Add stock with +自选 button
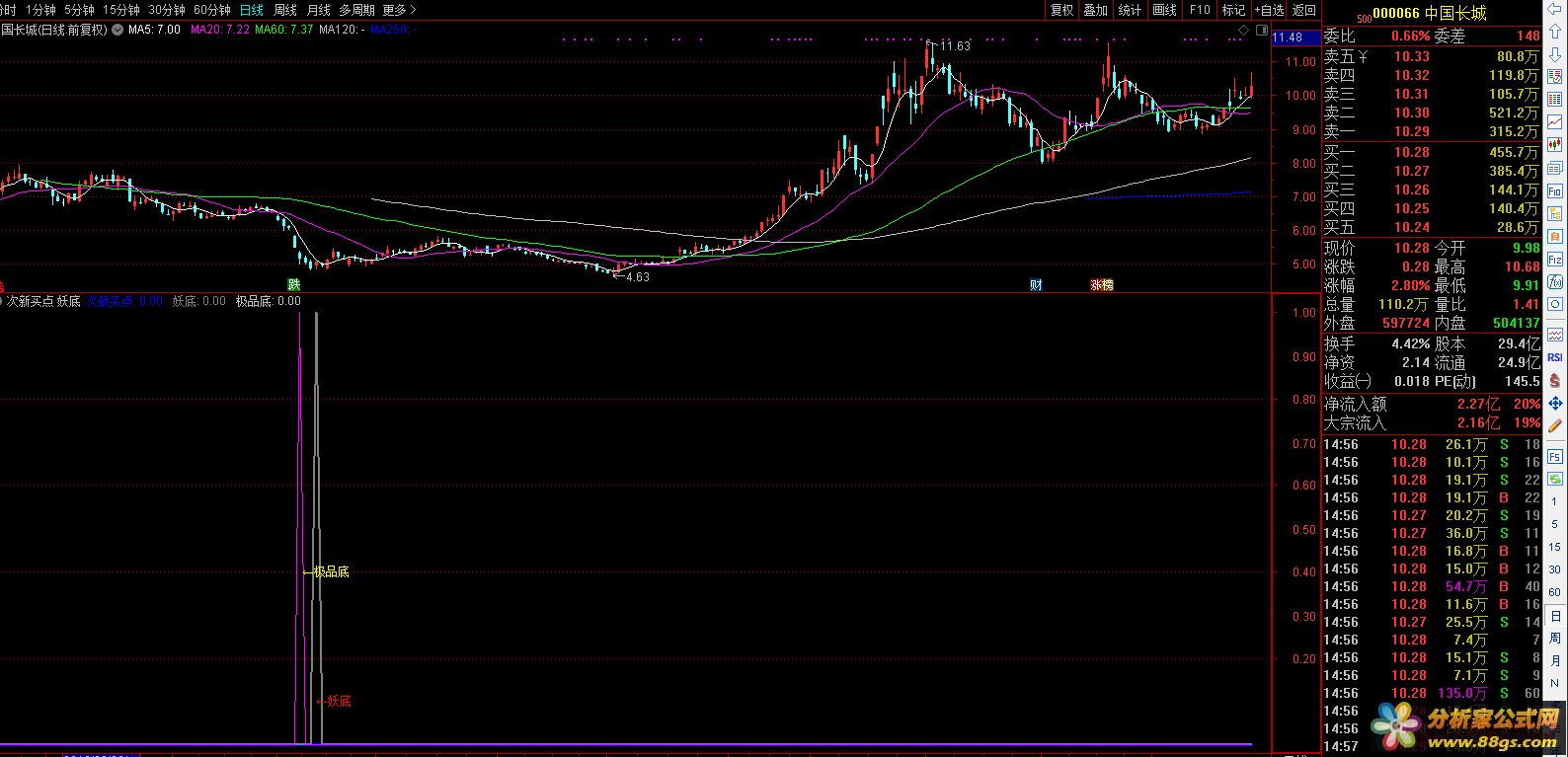1568x757 pixels. pos(1269,10)
